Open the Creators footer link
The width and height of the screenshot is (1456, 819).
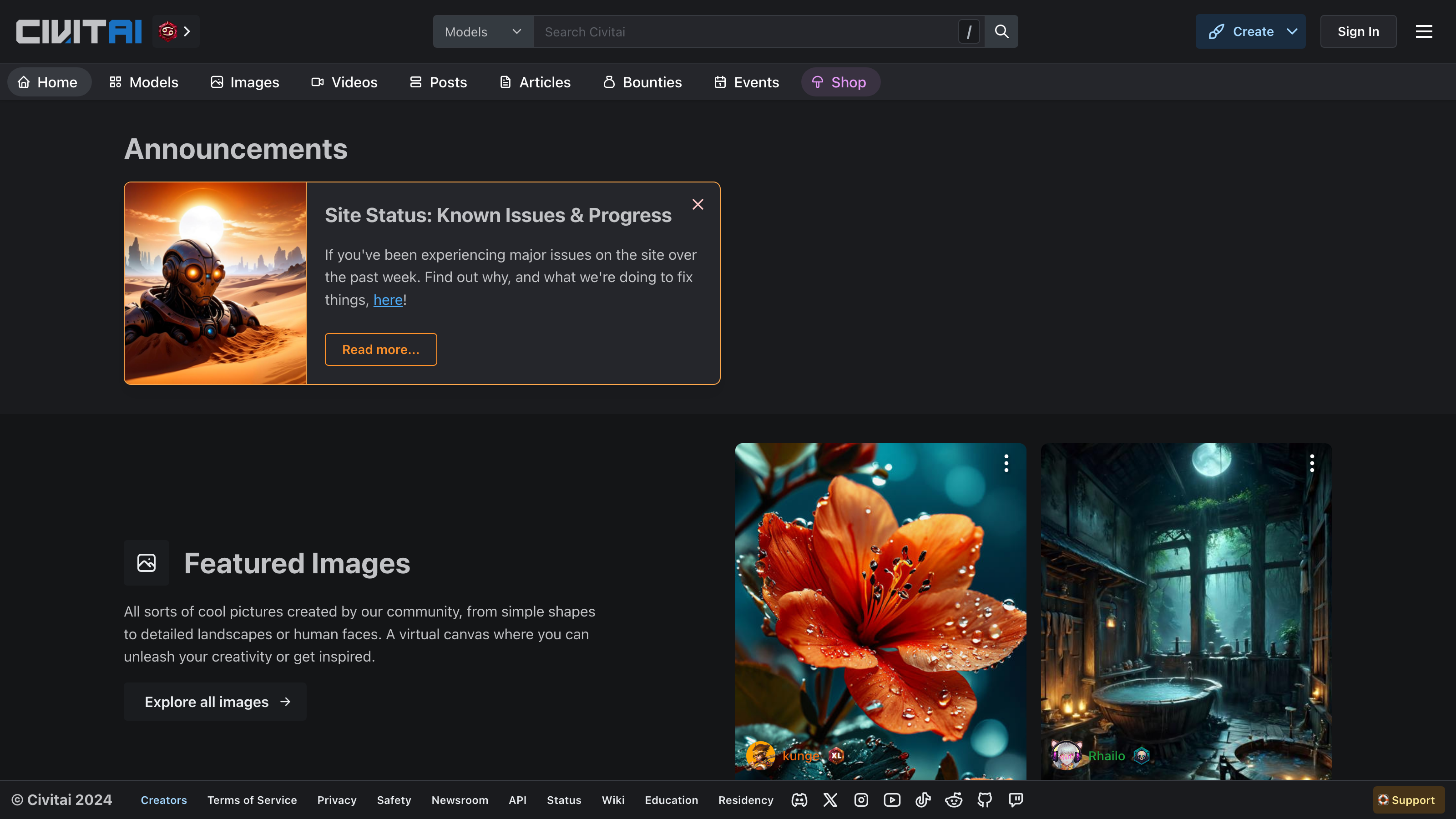pyautogui.click(x=164, y=800)
